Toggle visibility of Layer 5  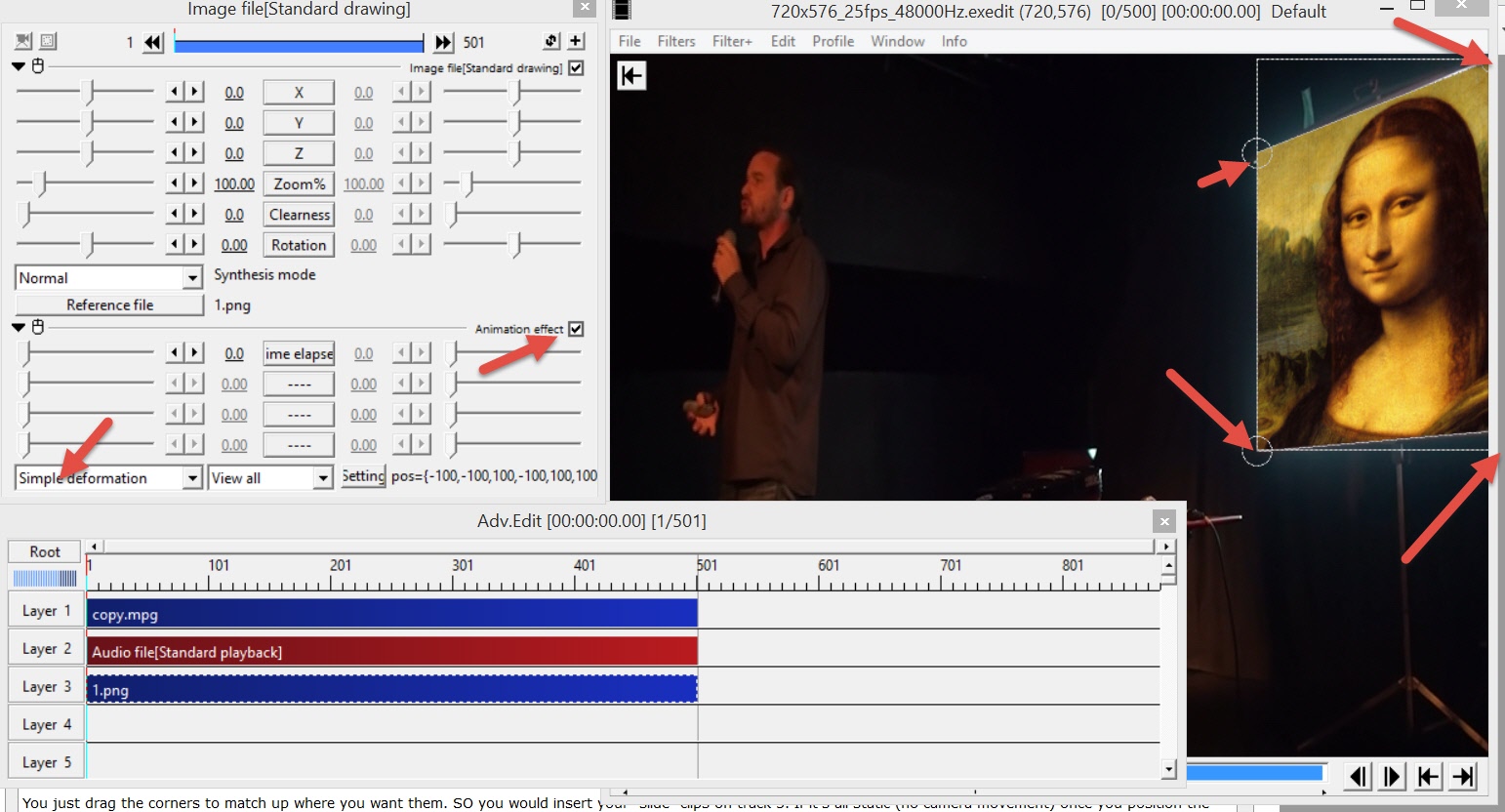[x=46, y=762]
